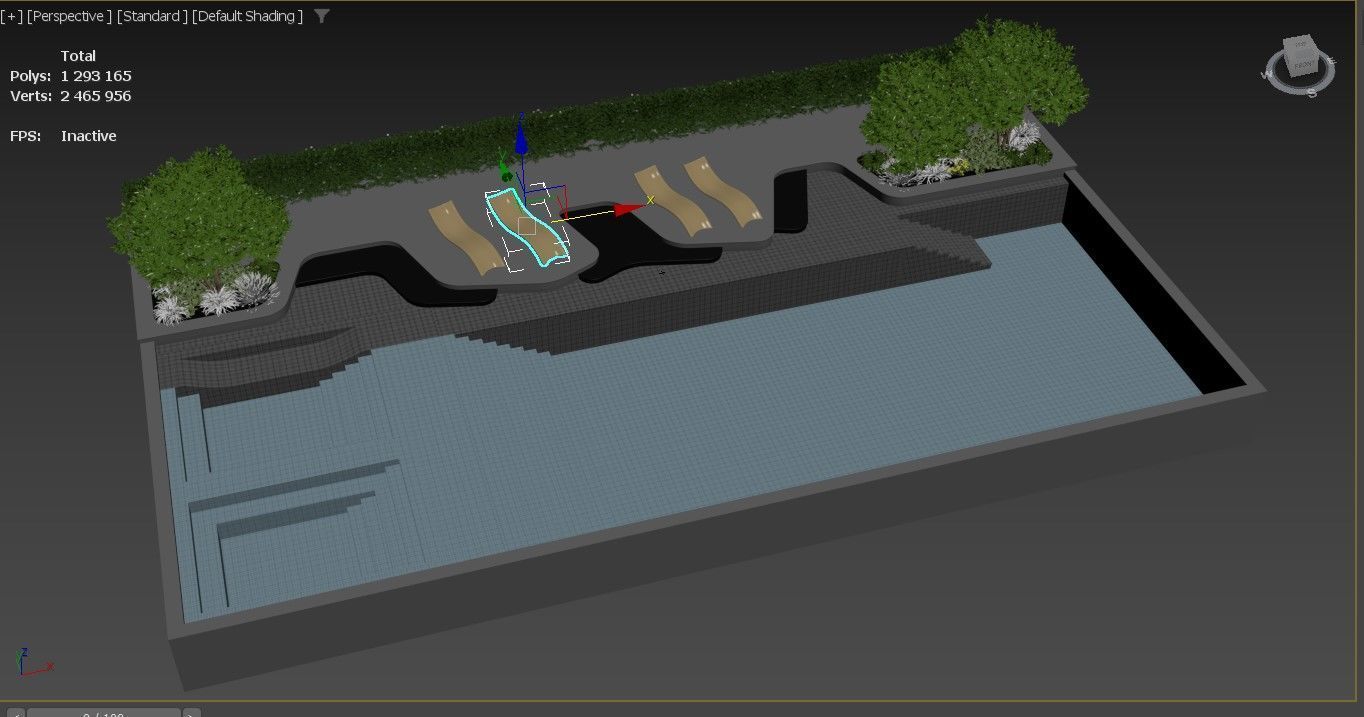Click the Top face of the ViewCube
1364x717 pixels.
(x=1301, y=46)
